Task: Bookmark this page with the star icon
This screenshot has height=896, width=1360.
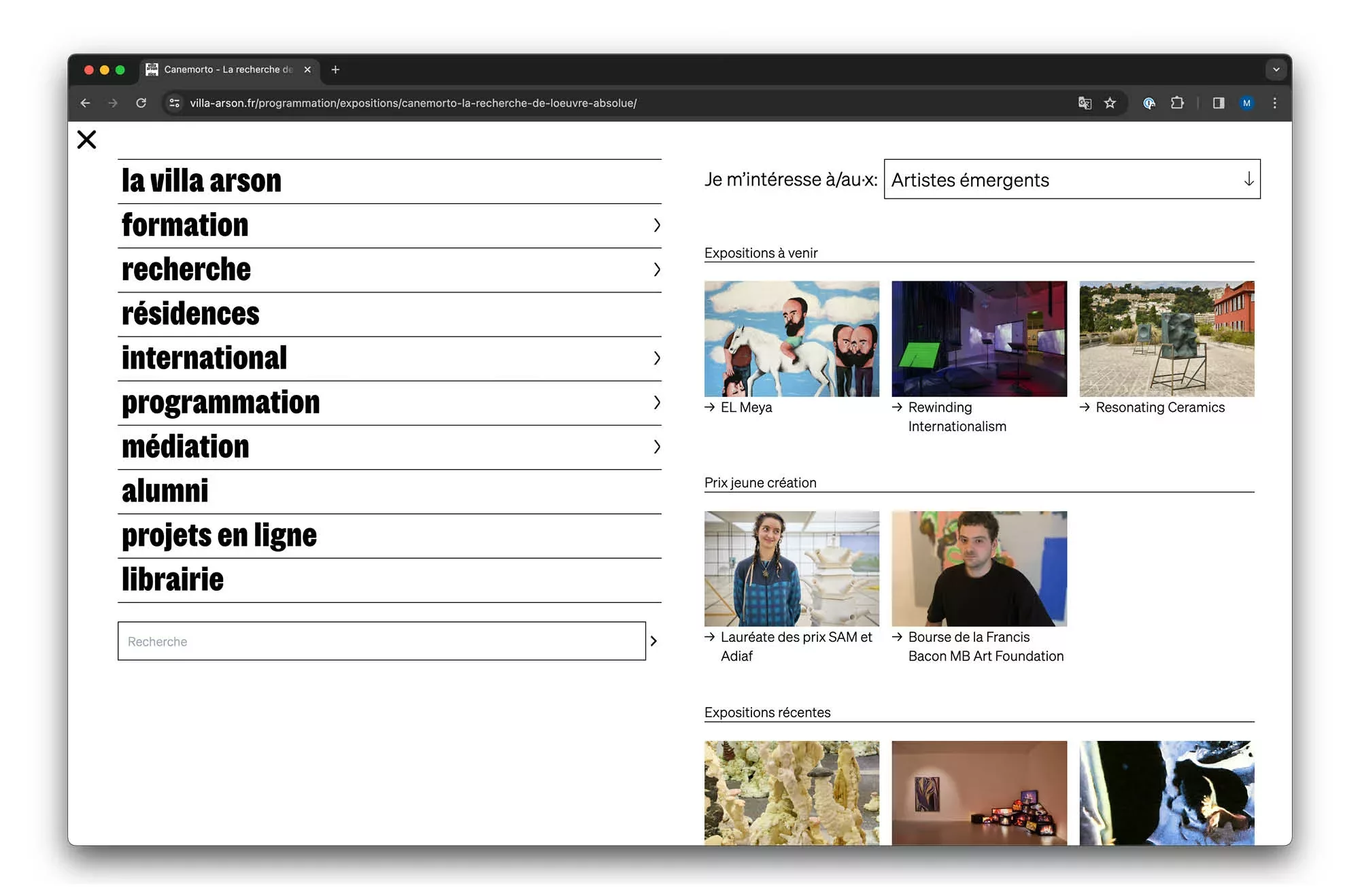Action: (x=1110, y=103)
